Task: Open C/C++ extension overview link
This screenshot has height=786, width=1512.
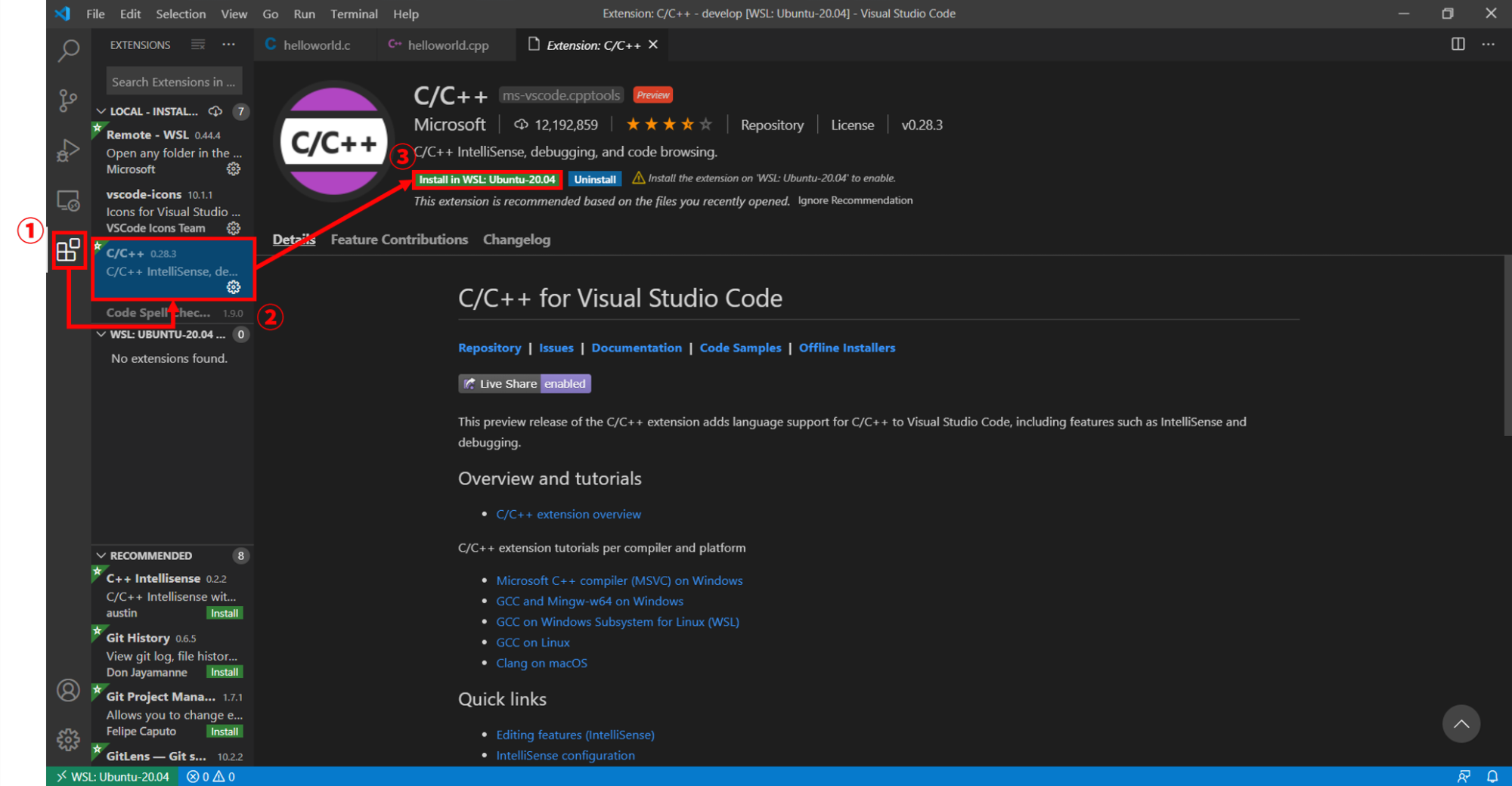Action: tap(569, 514)
